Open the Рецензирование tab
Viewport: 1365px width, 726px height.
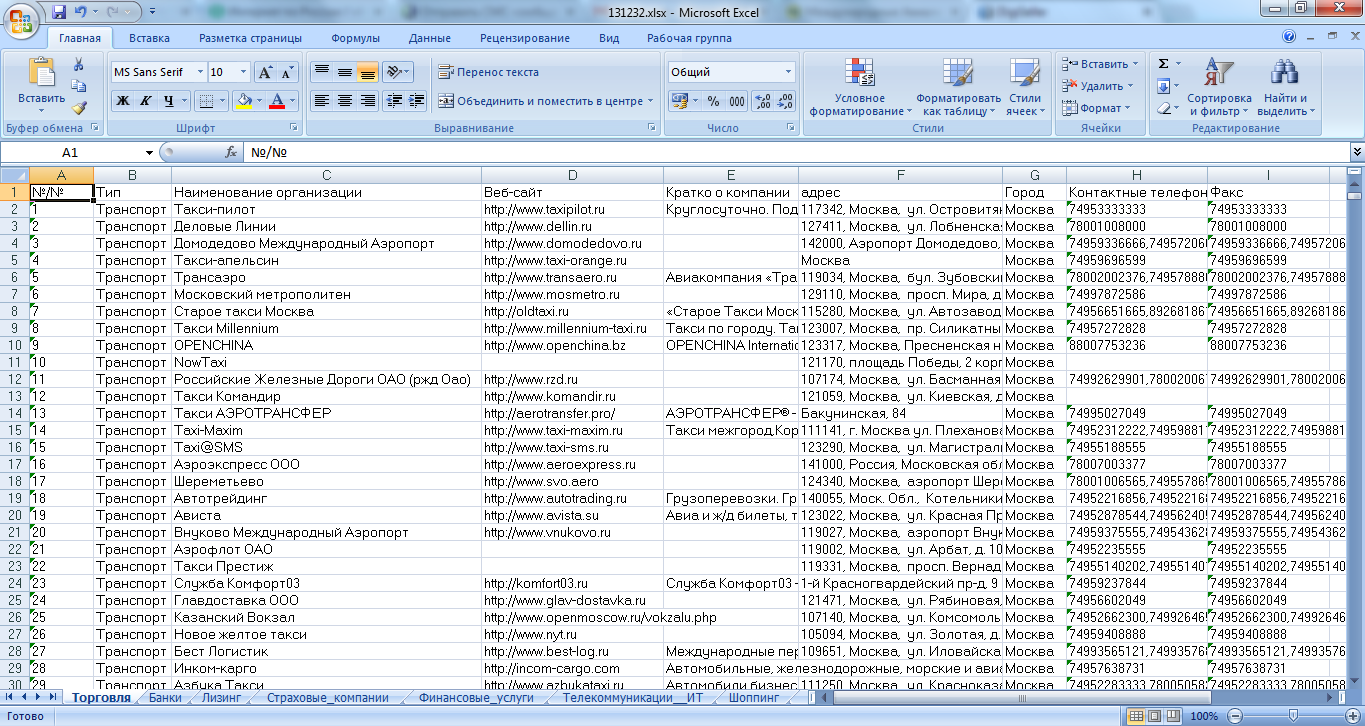tap(524, 38)
